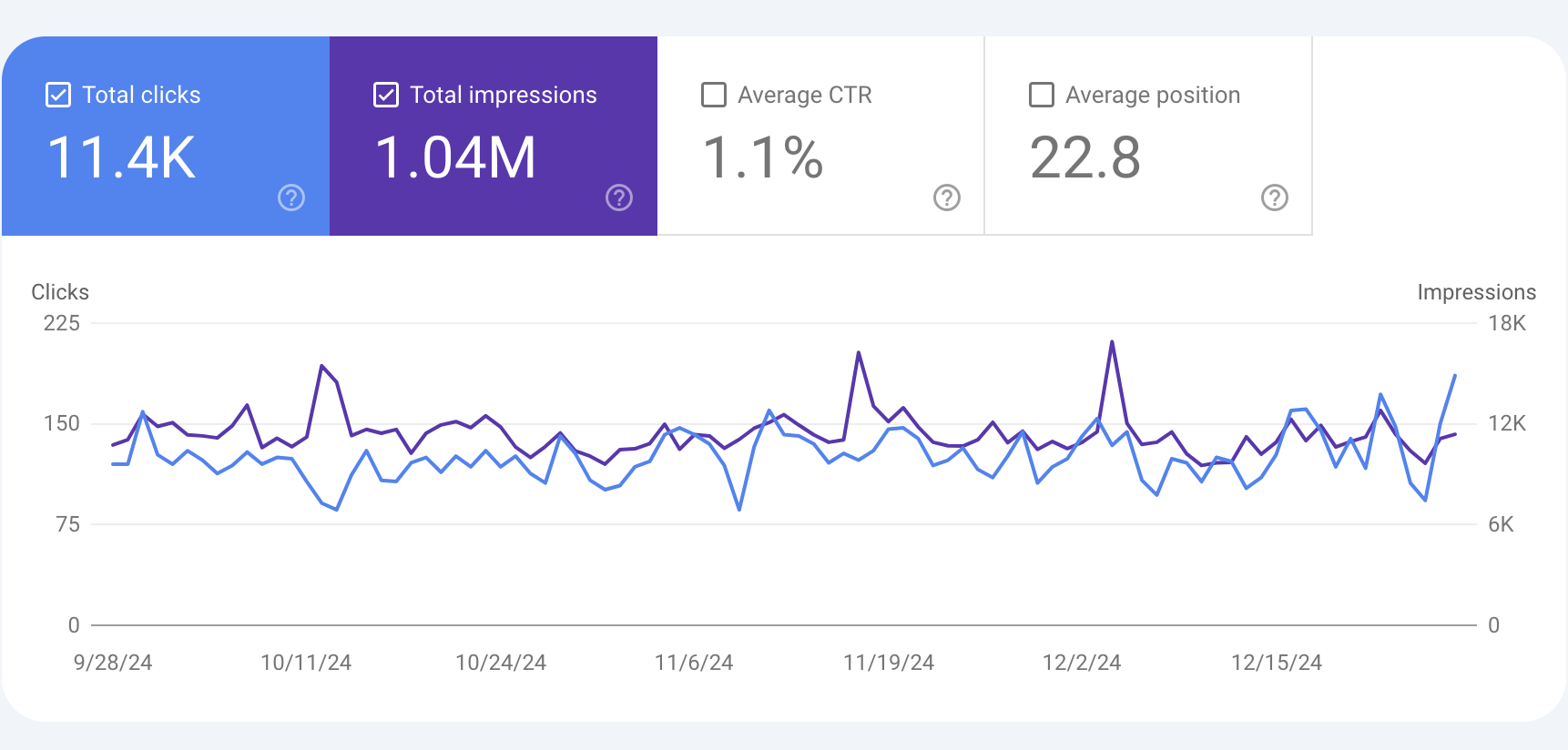Click the 1.1% average CTR value
The width and height of the screenshot is (1568, 750).
coord(763,157)
